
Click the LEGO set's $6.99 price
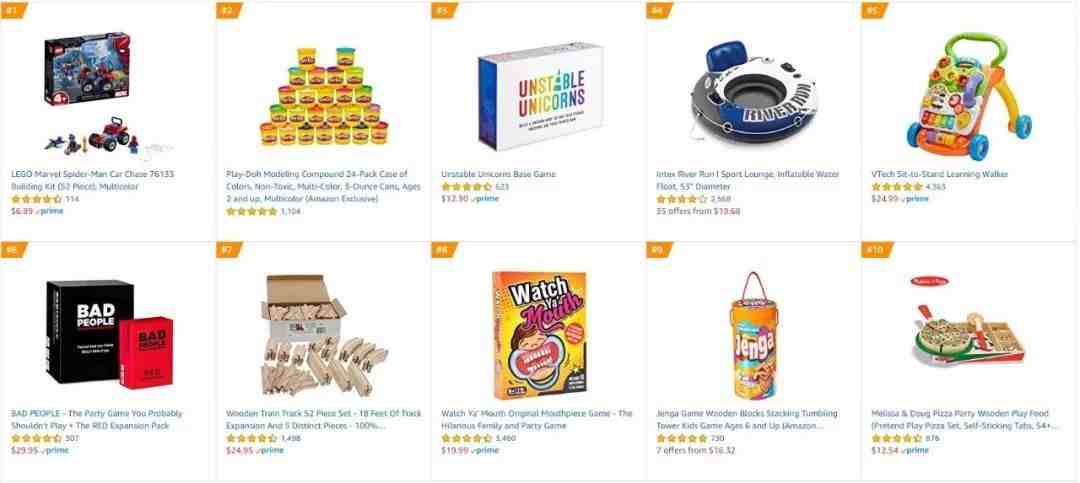(x=22, y=212)
